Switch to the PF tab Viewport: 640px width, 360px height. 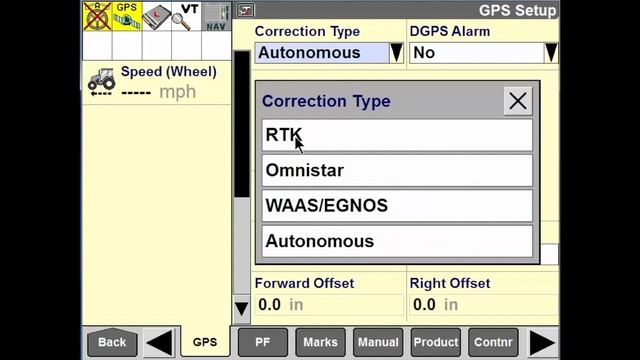point(263,342)
